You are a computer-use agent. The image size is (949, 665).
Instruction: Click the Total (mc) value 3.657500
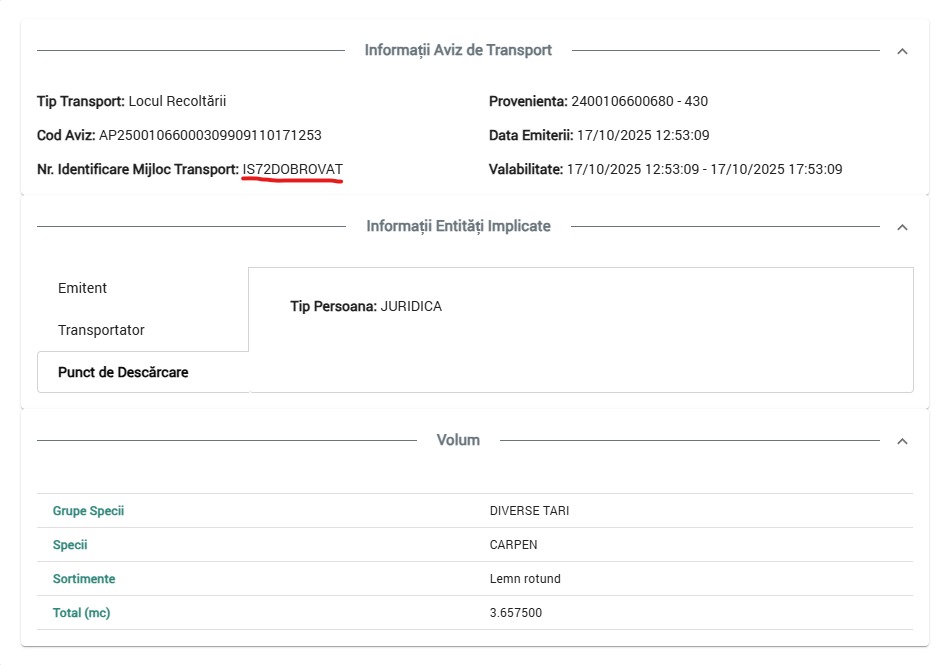(x=516, y=613)
